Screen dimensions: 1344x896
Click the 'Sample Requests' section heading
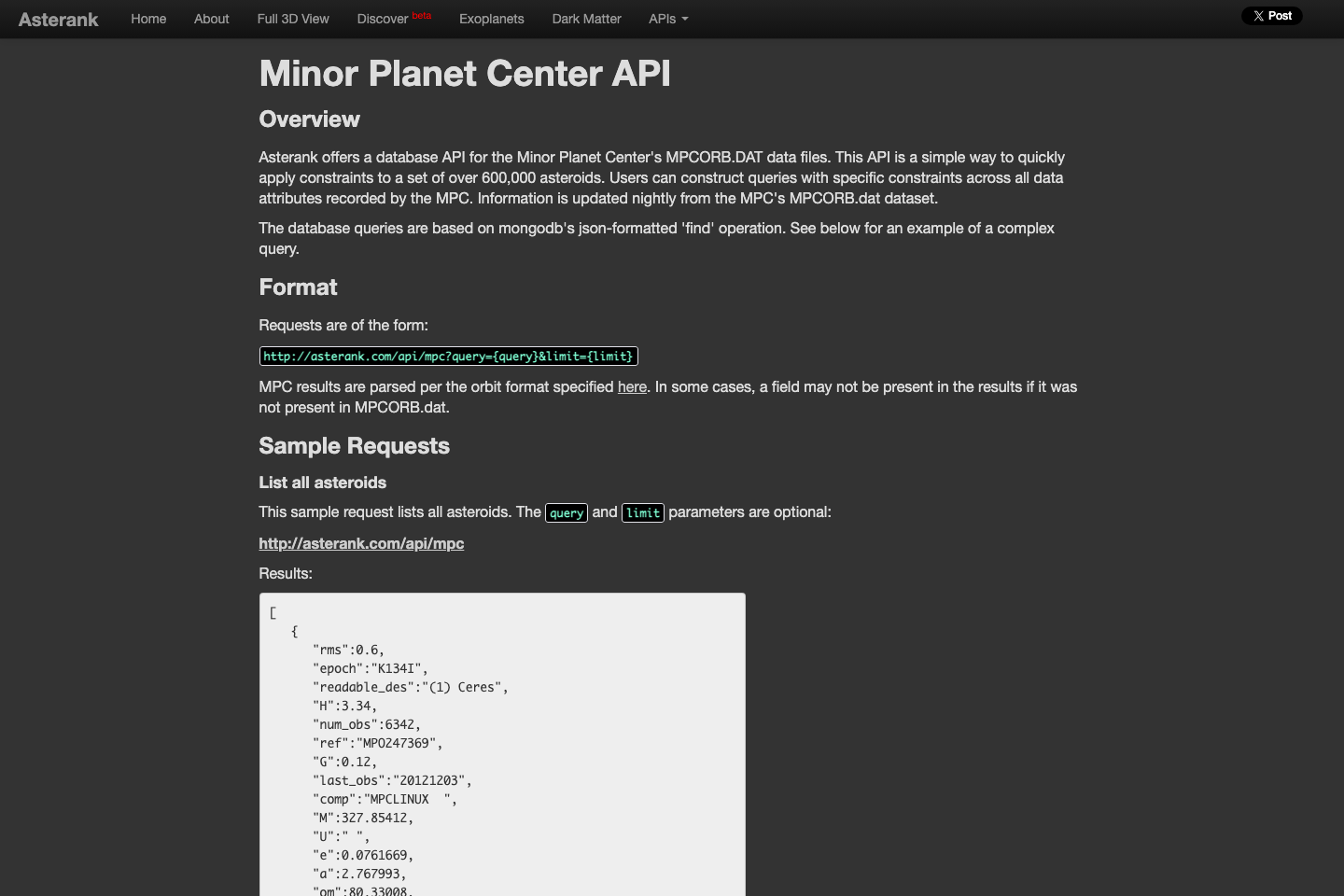coord(354,446)
